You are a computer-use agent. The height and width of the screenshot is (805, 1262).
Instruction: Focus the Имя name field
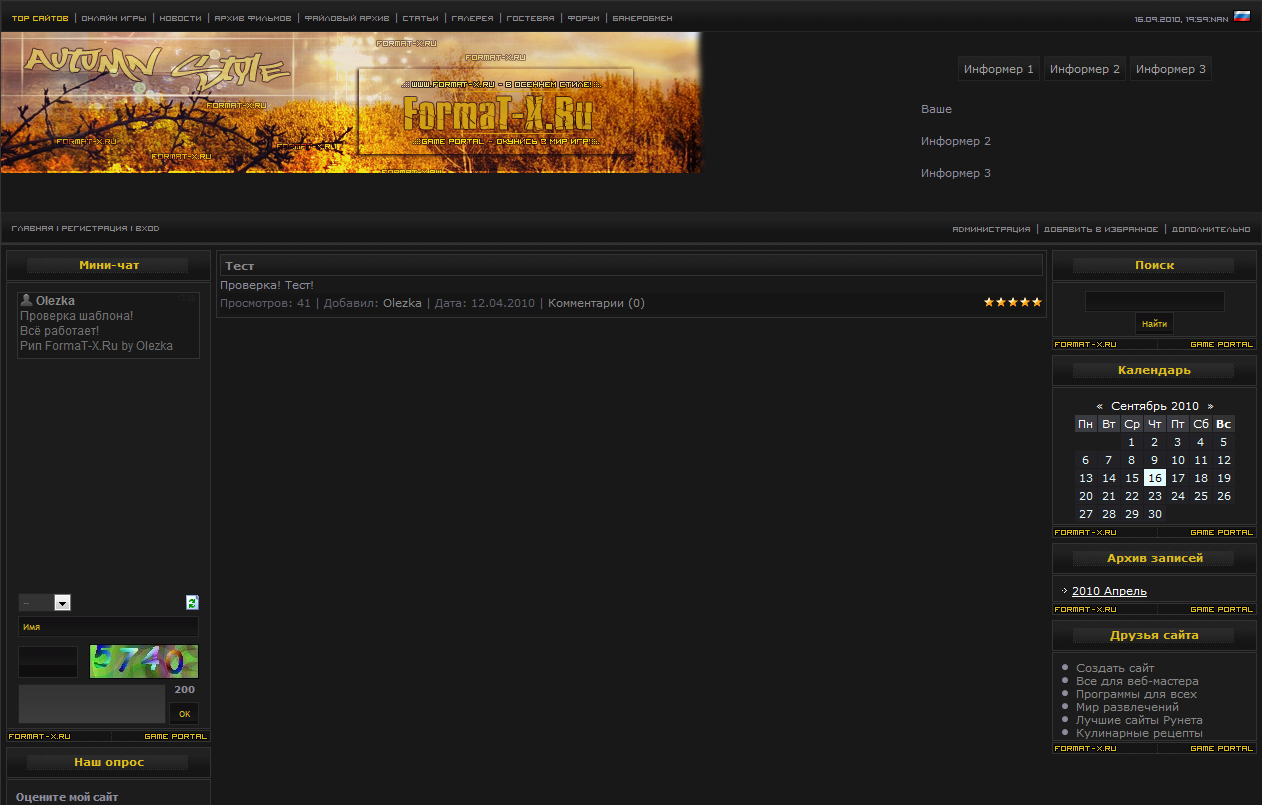coord(108,627)
